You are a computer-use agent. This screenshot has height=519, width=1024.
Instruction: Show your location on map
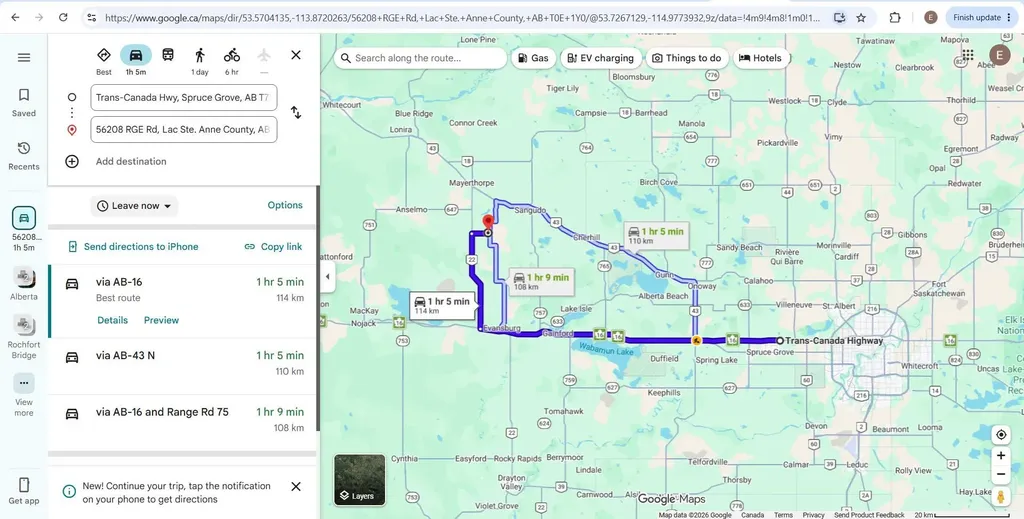coord(1000,435)
